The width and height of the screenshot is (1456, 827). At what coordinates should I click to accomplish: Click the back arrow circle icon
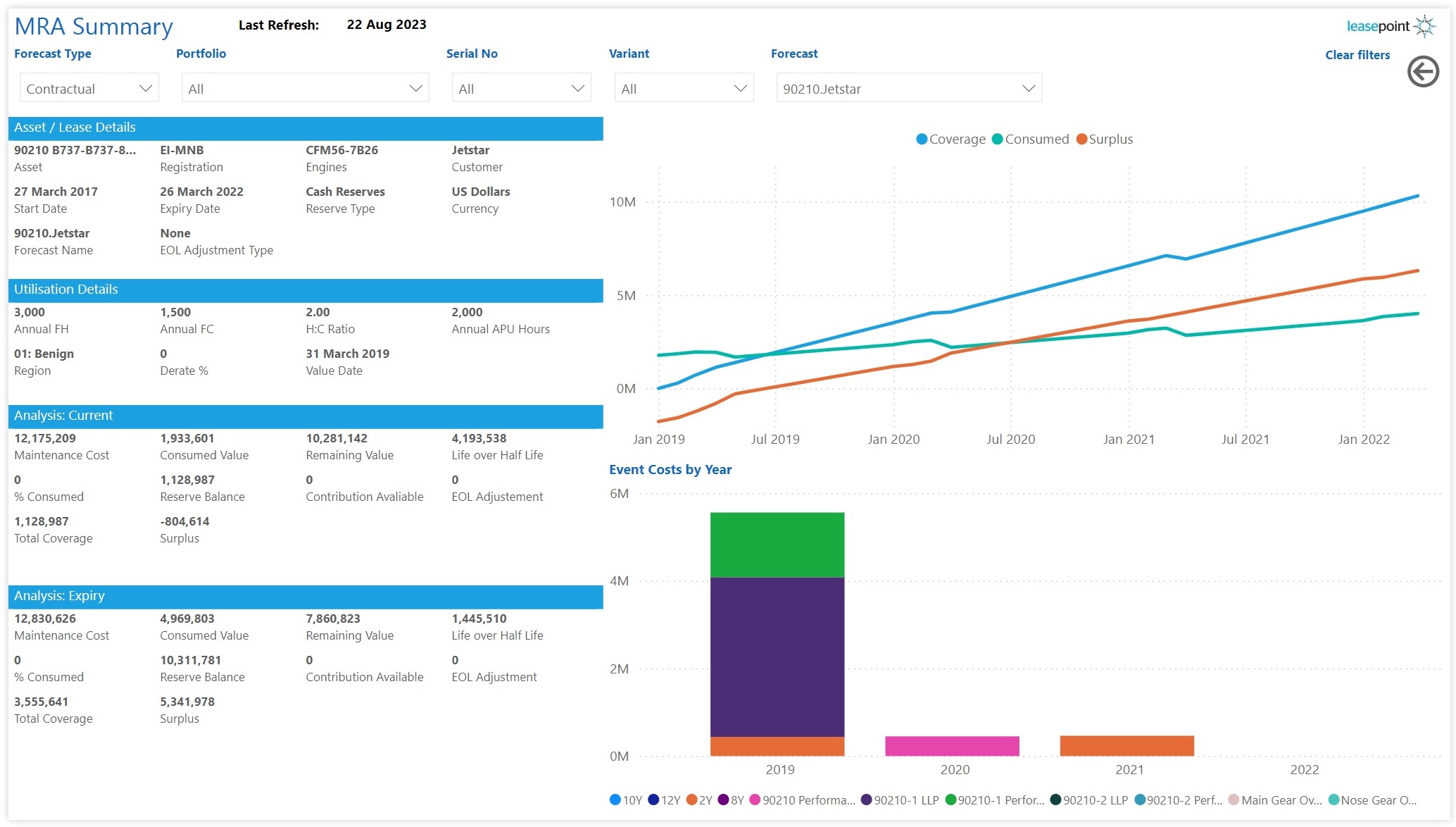click(1423, 72)
